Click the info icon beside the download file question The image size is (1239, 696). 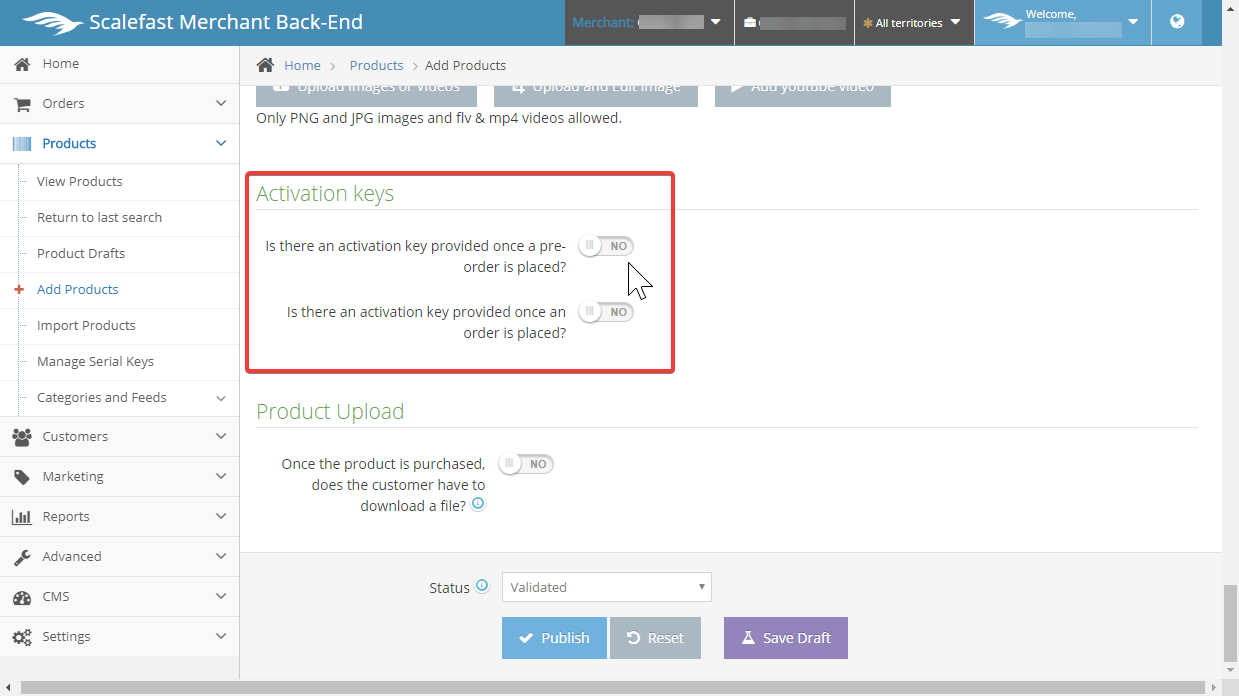[x=478, y=505]
